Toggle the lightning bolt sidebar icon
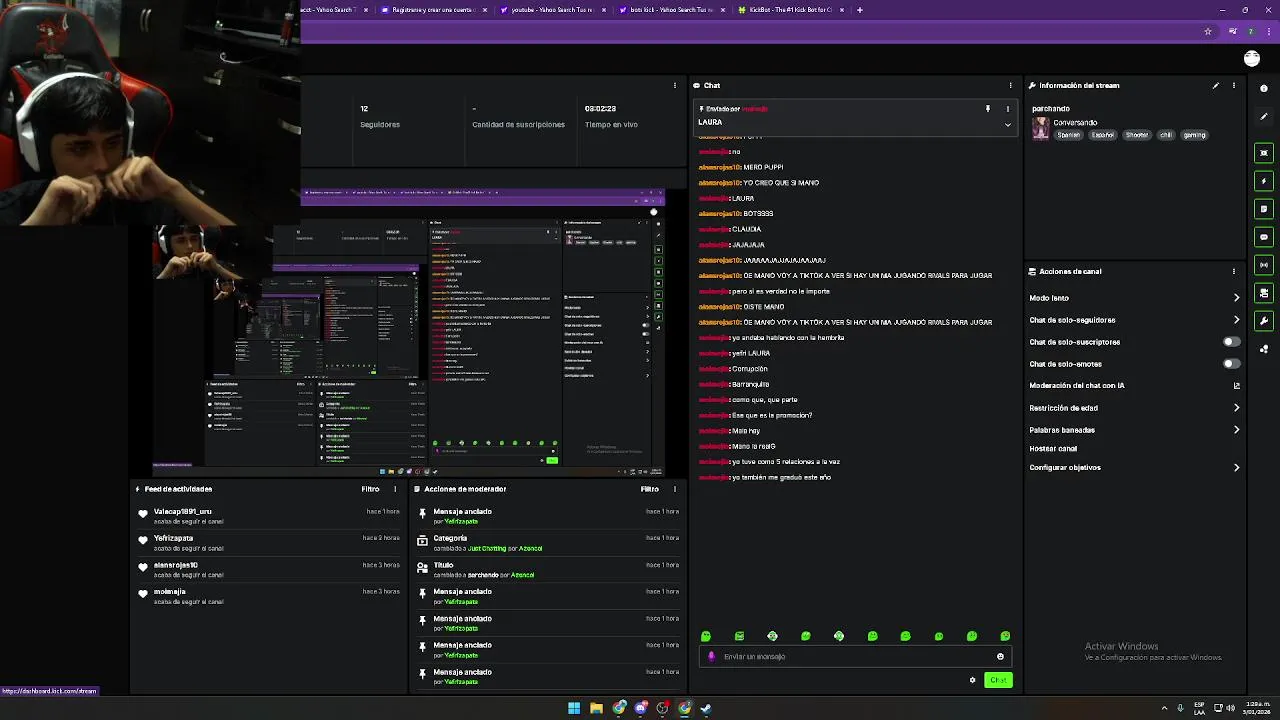1280x720 pixels. click(1264, 181)
